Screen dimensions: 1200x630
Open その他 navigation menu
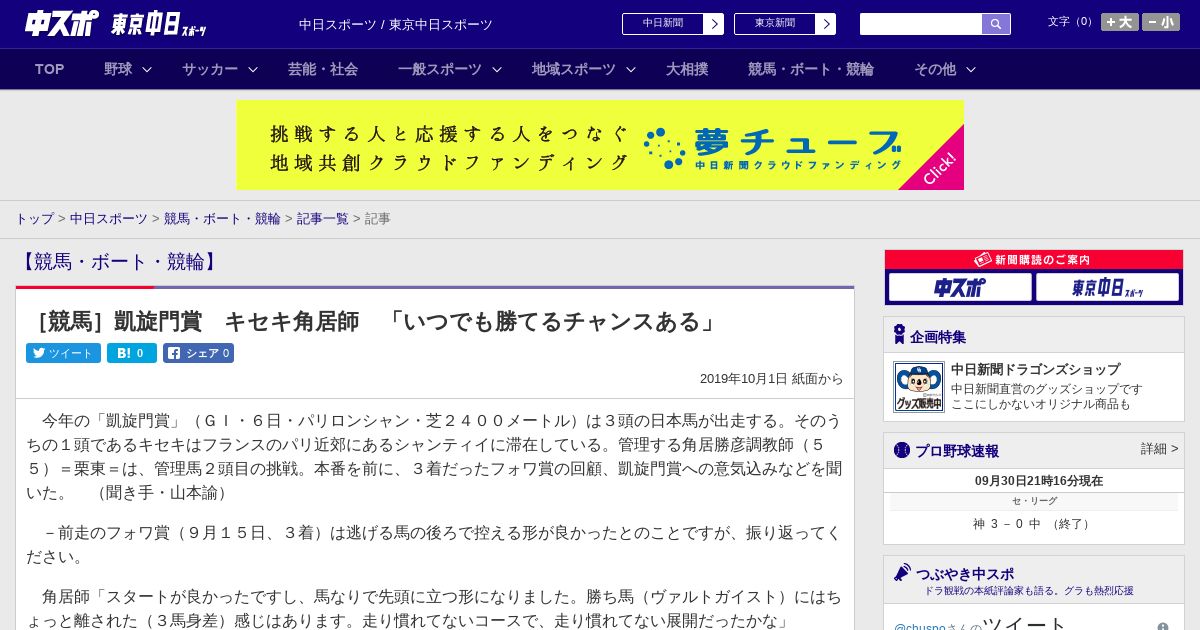[935, 69]
